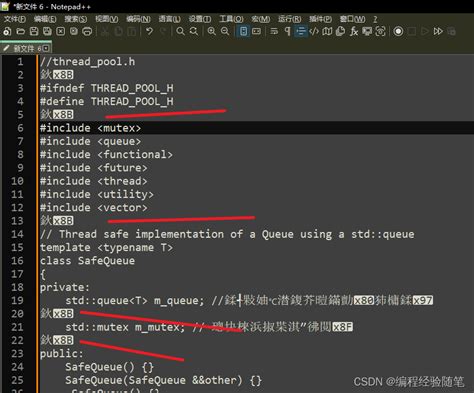The image size is (474, 393).
Task: Click the Copy toolbar icon
Action: pyautogui.click(x=118, y=31)
